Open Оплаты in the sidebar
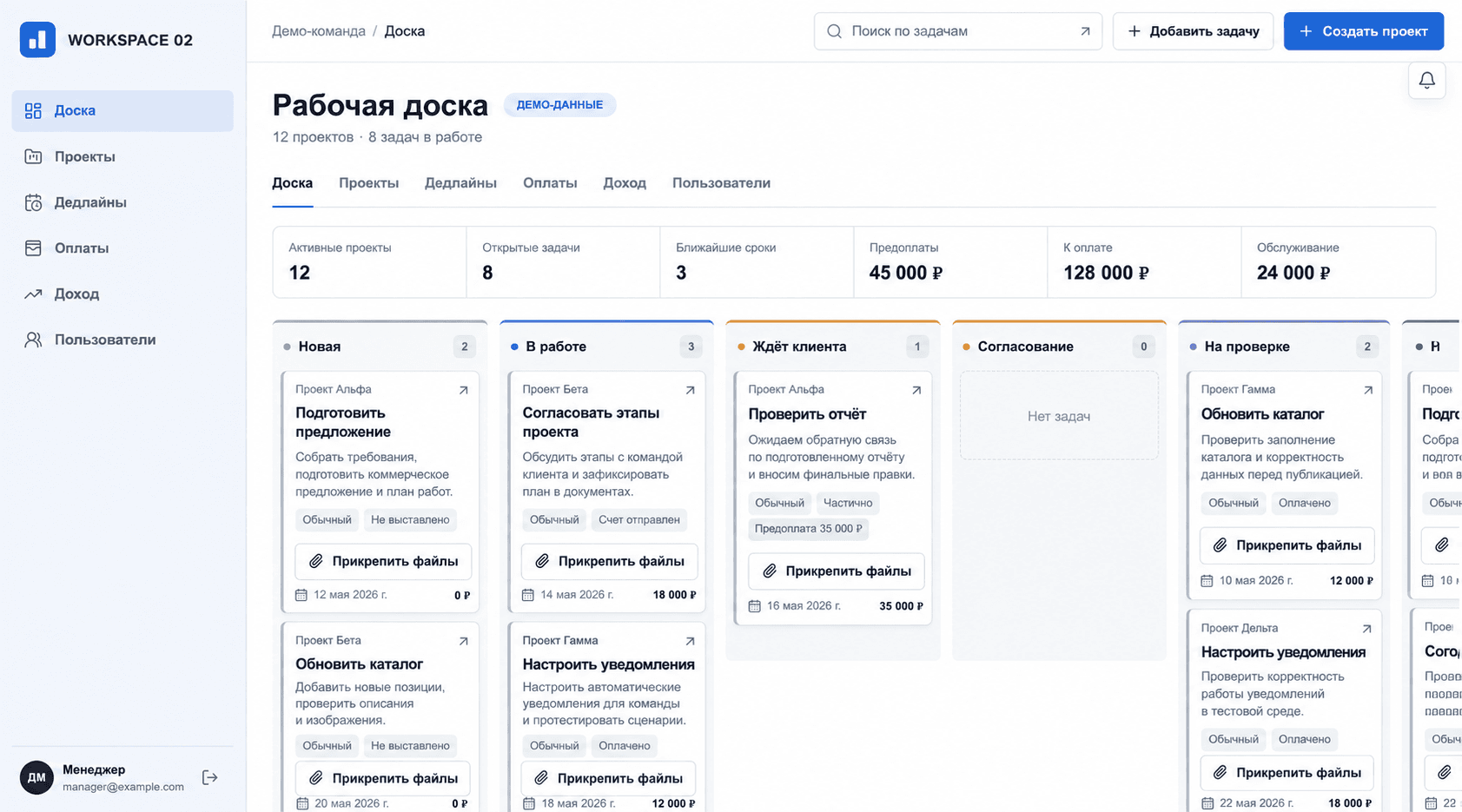 [122, 248]
